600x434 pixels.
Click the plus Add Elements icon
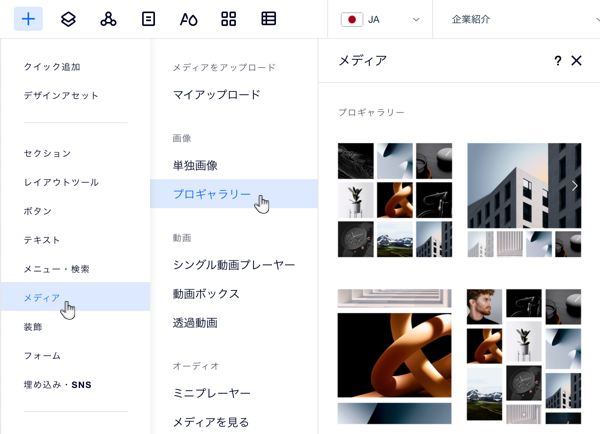pos(28,19)
